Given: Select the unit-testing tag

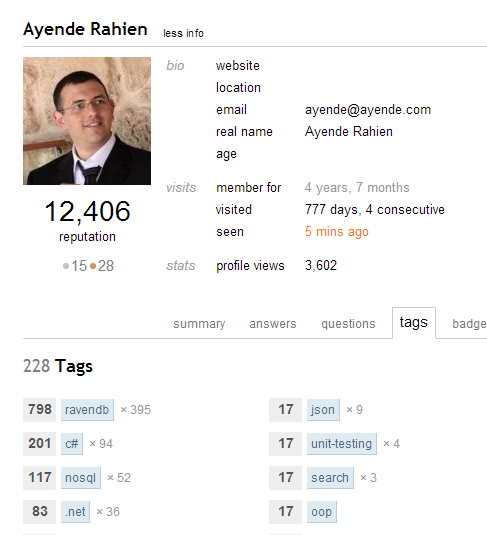Looking at the screenshot, I should 342,444.
